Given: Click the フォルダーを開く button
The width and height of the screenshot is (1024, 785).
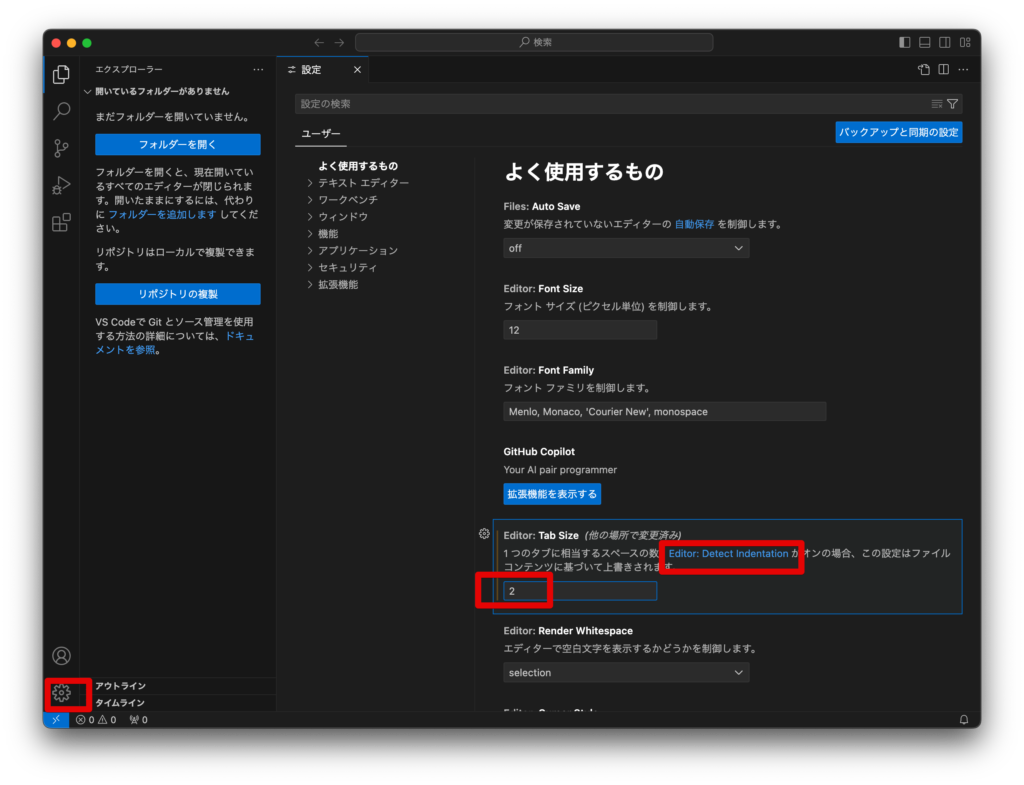Looking at the screenshot, I should coord(178,144).
